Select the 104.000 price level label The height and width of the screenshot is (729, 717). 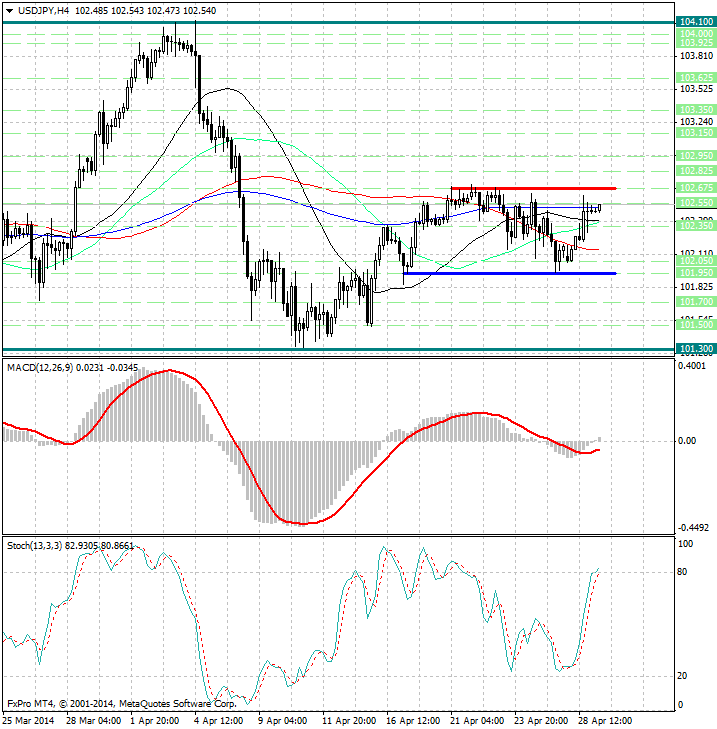(x=696, y=33)
